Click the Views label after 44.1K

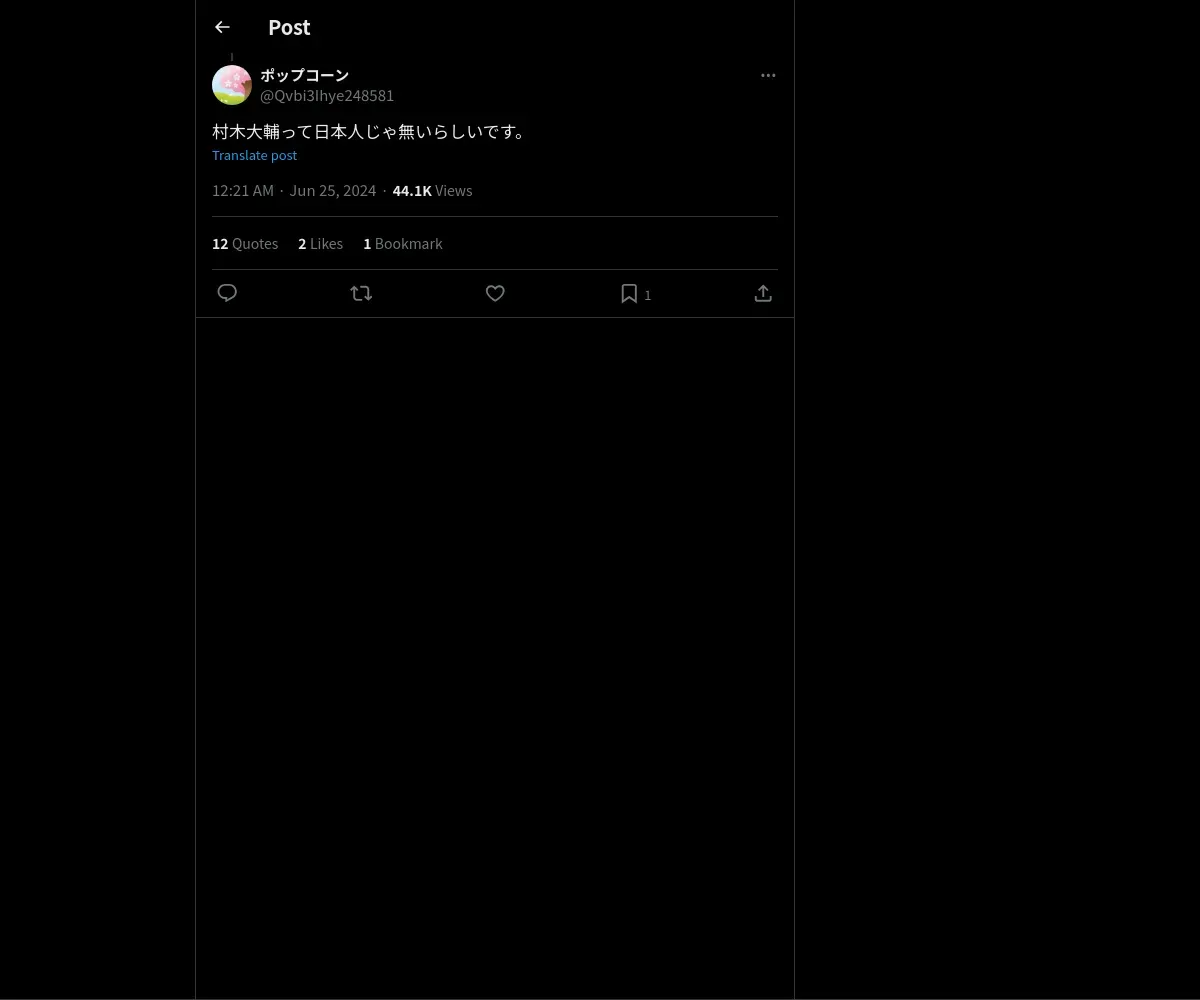click(x=453, y=190)
